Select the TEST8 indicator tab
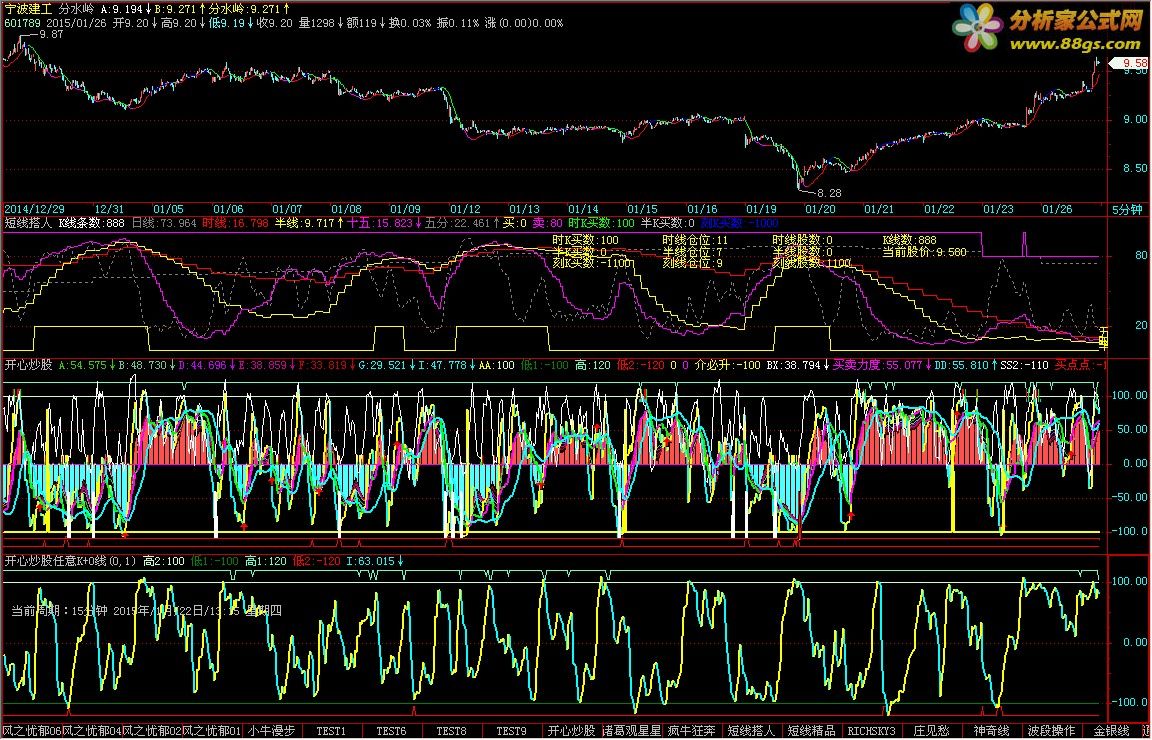Image resolution: width=1152 pixels, height=740 pixels. (x=451, y=731)
